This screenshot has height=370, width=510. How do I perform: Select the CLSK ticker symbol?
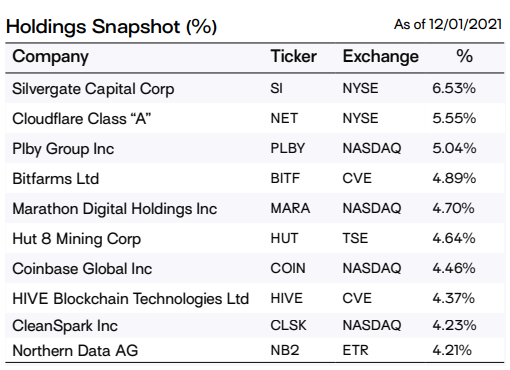coord(288,325)
